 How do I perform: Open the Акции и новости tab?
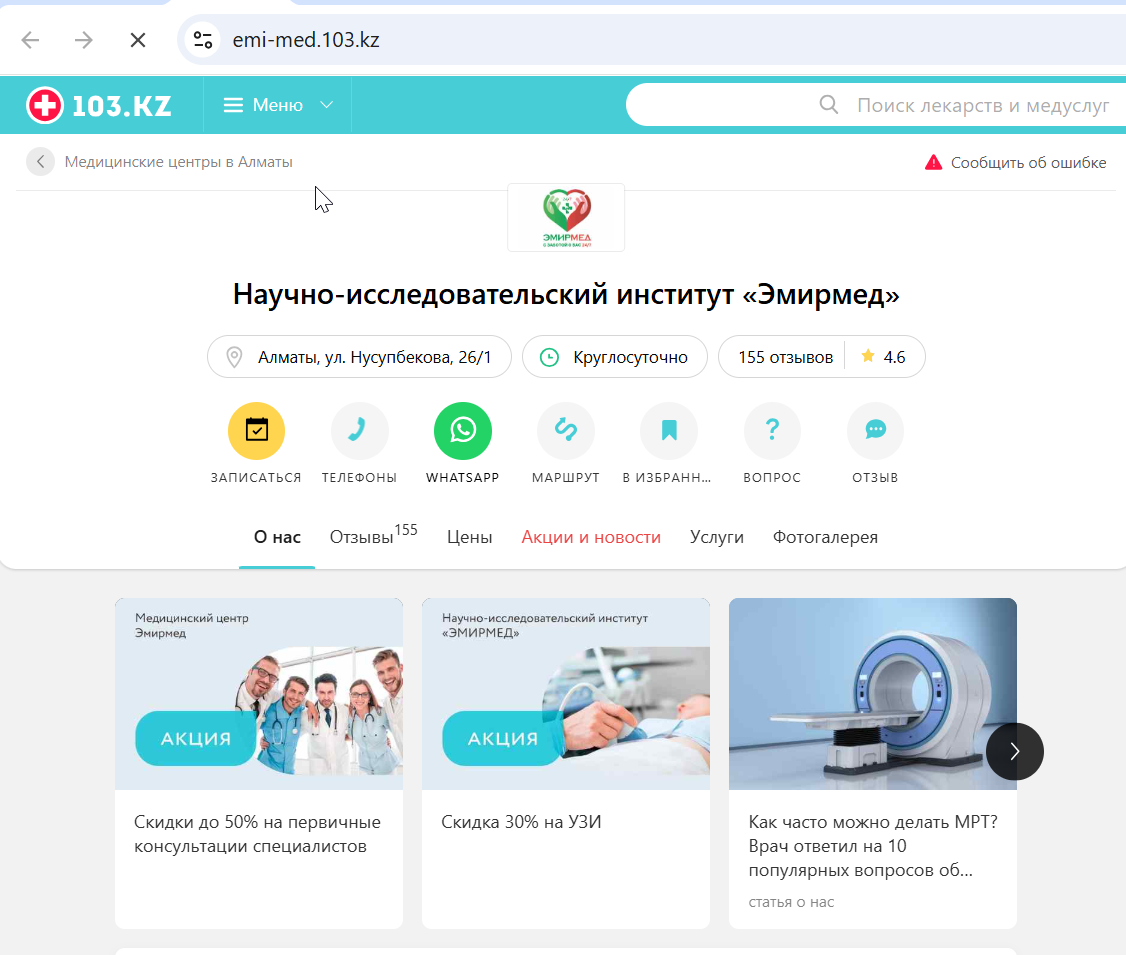591,537
